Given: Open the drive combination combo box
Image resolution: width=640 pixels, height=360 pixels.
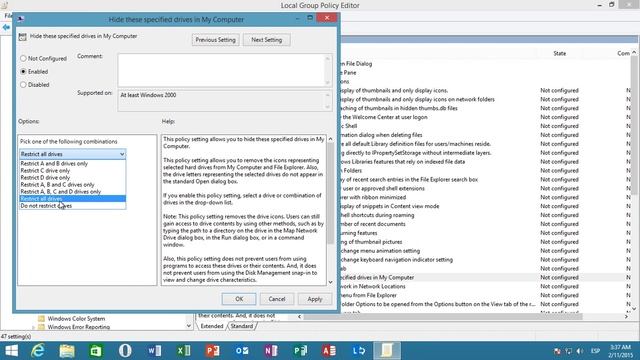Looking at the screenshot, I should (x=73, y=154).
